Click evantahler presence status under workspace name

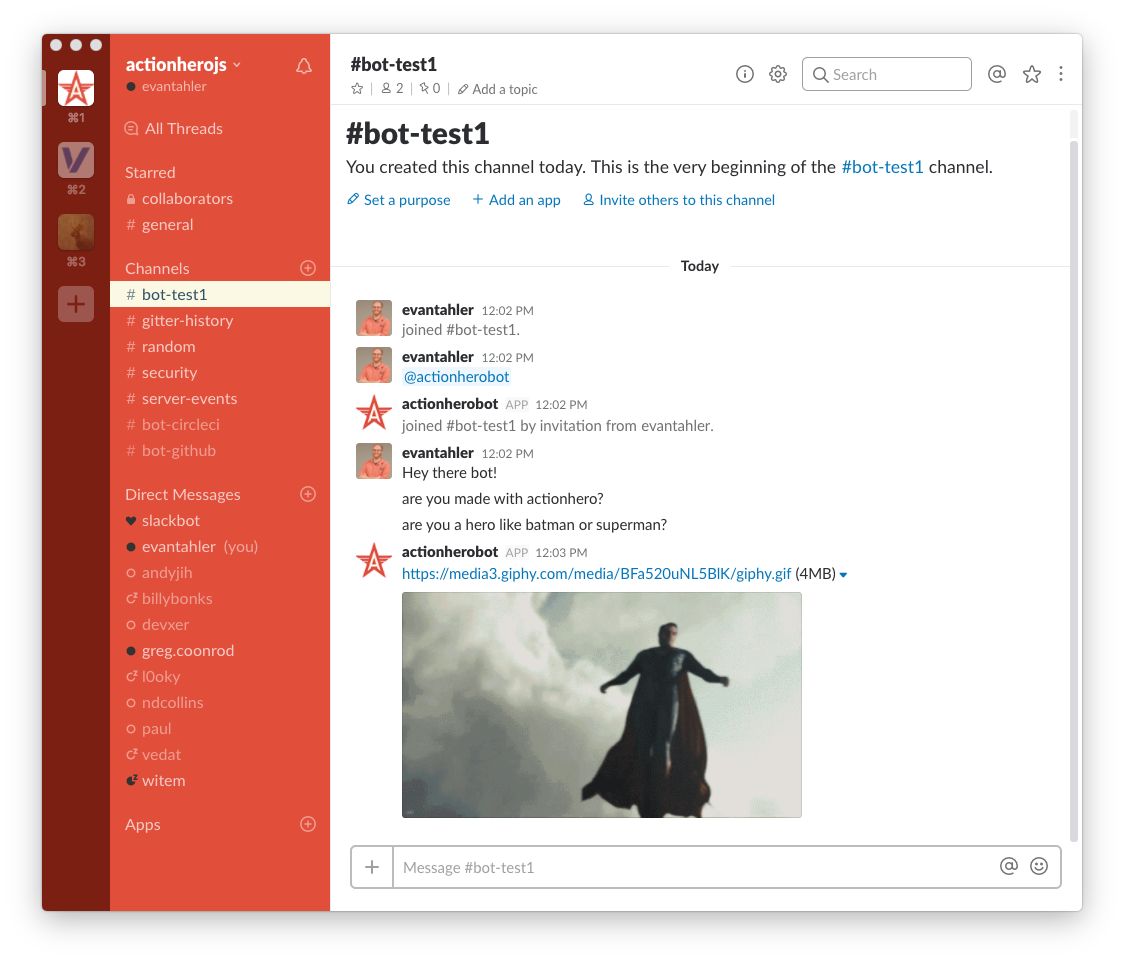(166, 87)
